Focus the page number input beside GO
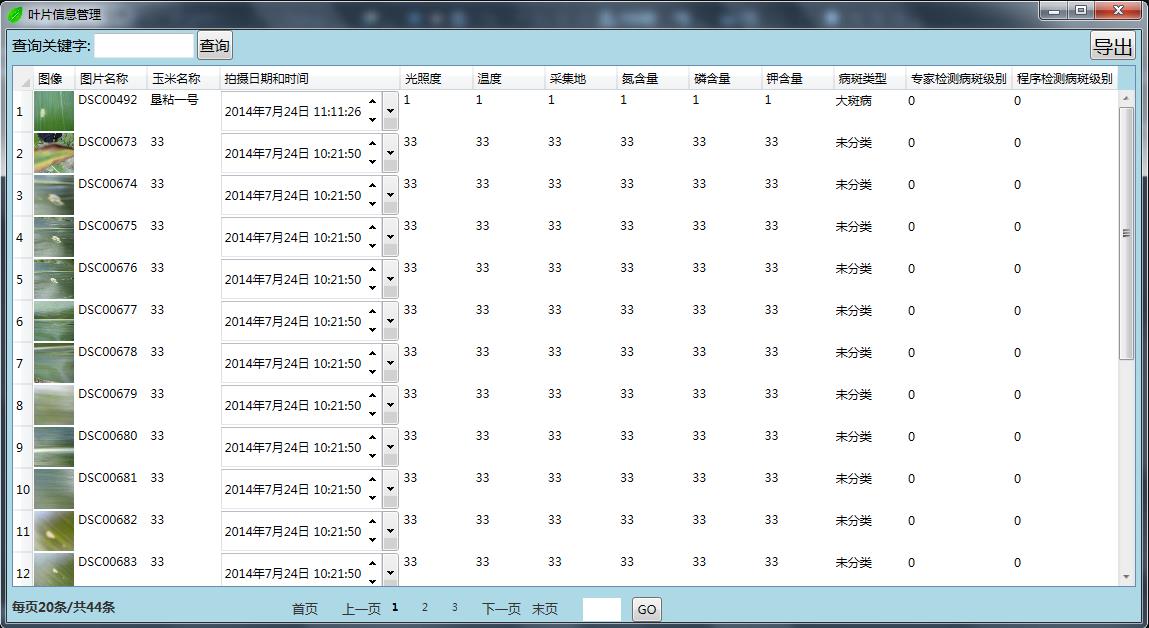This screenshot has width=1149, height=628. [602, 610]
